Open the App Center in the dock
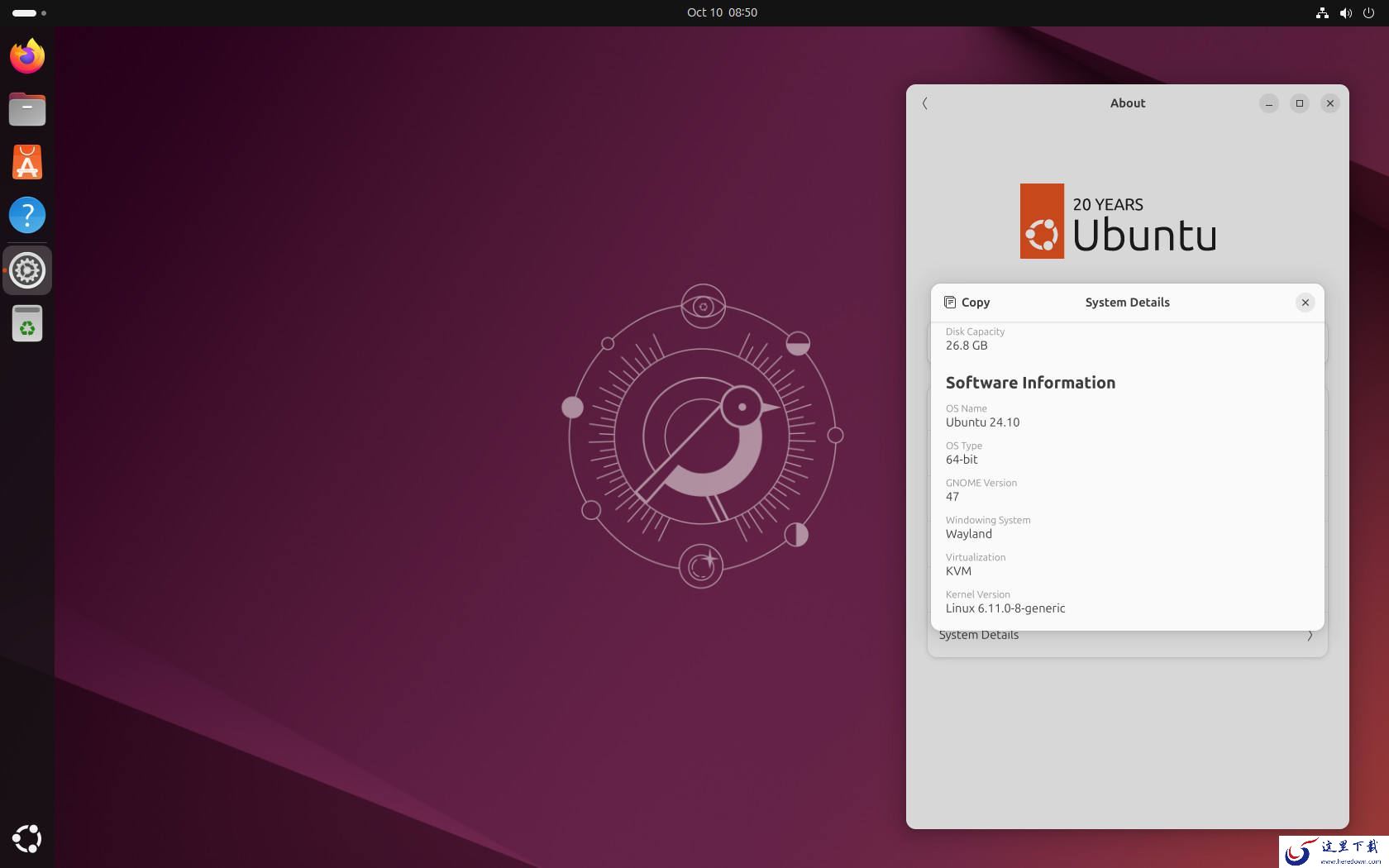Screen dimensions: 1389x868 pos(27,162)
